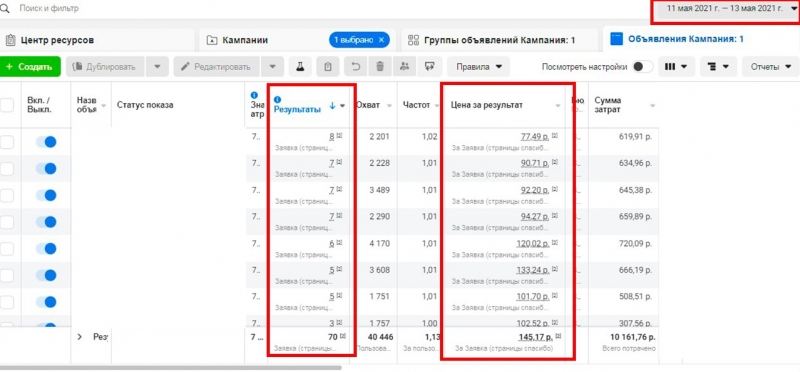Toggle off the ad with 645,38 р. spend
The height and width of the screenshot is (372, 800).
click(46, 195)
